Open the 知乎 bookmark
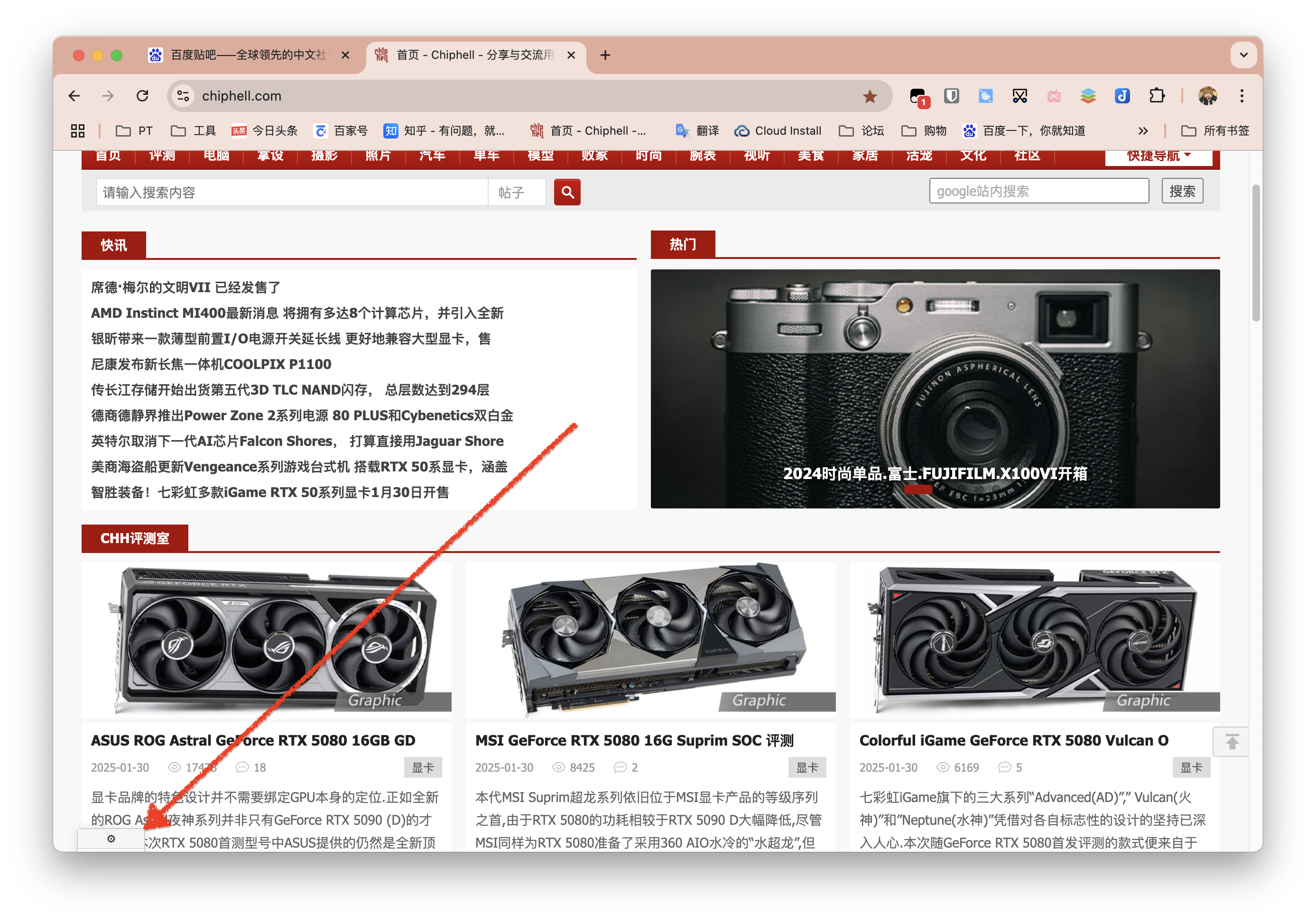This screenshot has width=1316, height=922. click(444, 130)
